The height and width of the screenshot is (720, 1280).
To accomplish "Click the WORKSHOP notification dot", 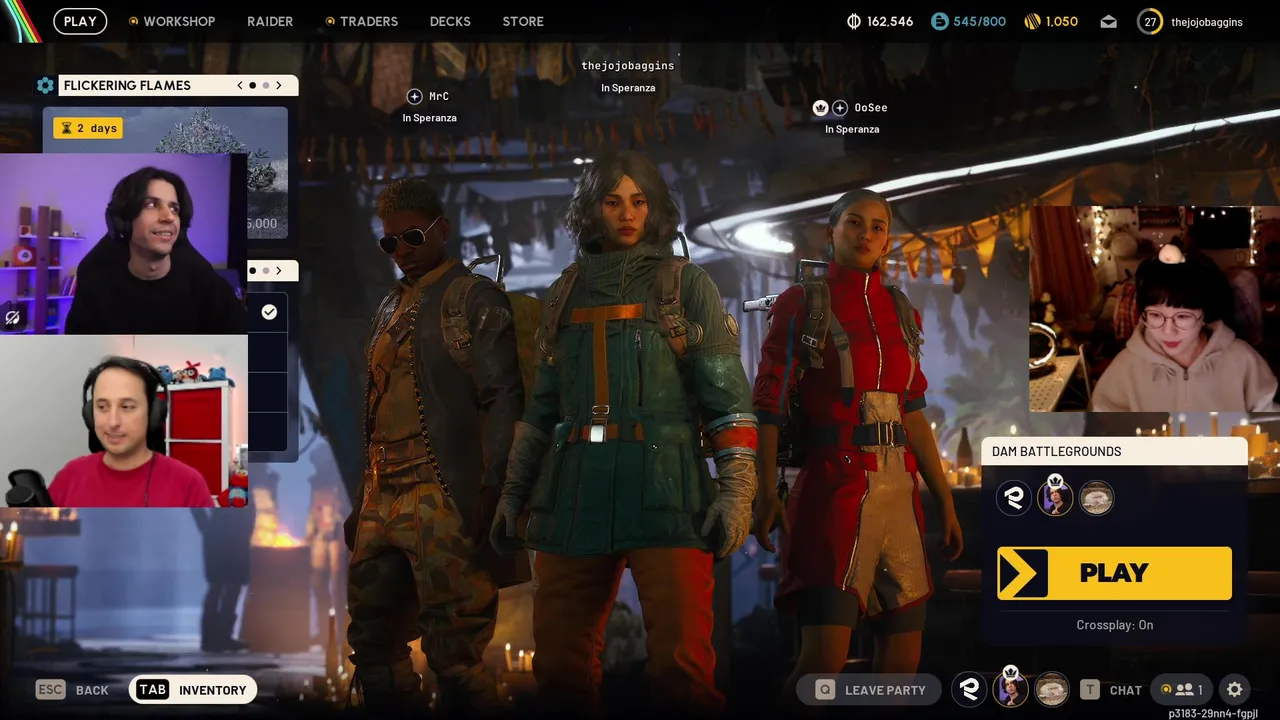I will [134, 21].
